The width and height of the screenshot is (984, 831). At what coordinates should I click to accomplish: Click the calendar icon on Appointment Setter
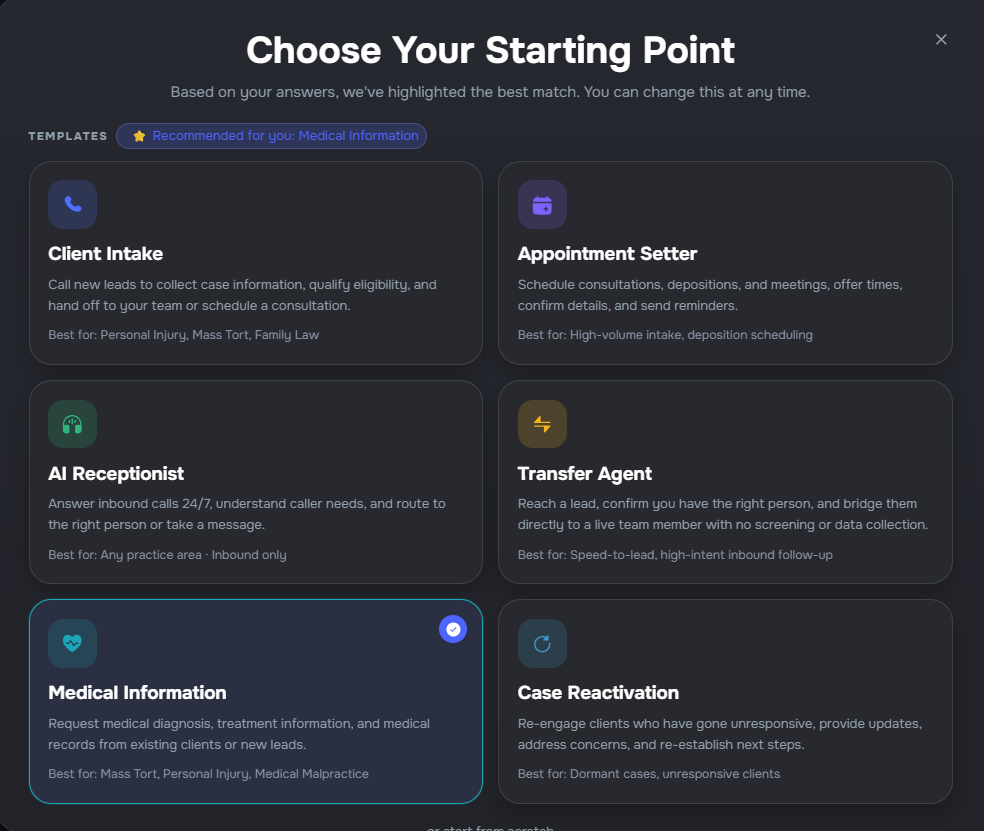542,204
